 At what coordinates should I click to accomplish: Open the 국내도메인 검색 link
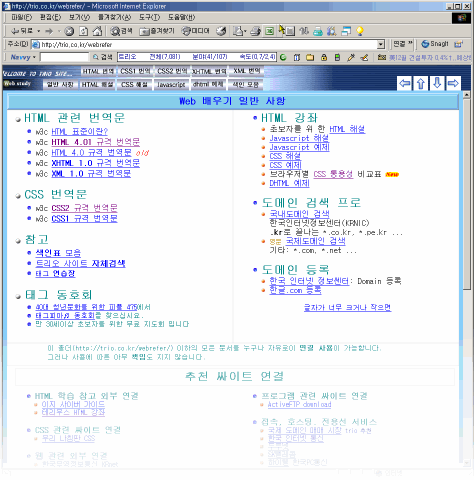299,214
